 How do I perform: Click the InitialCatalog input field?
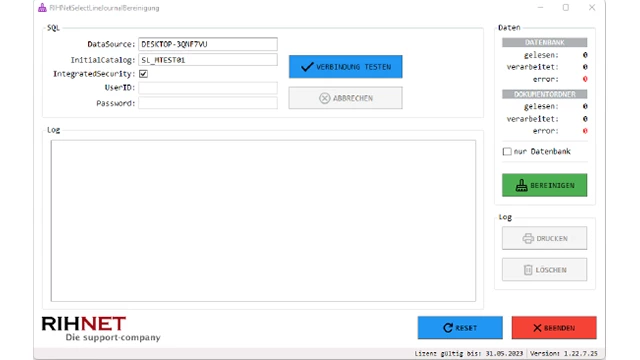coord(208,60)
